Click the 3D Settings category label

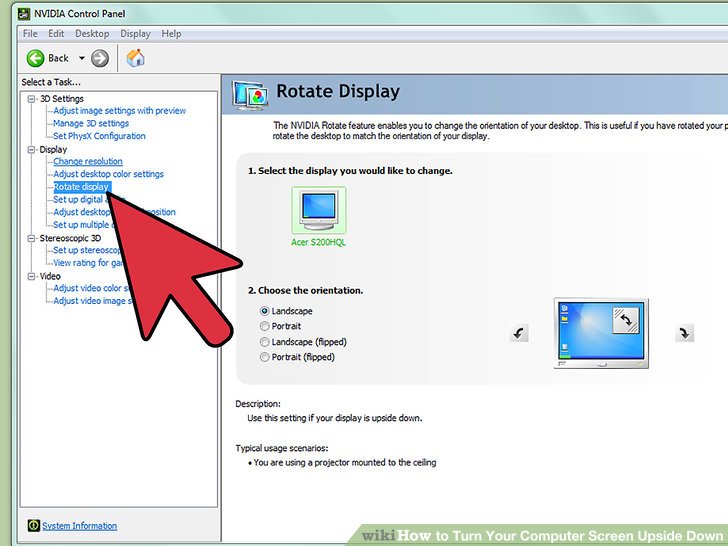point(62,99)
